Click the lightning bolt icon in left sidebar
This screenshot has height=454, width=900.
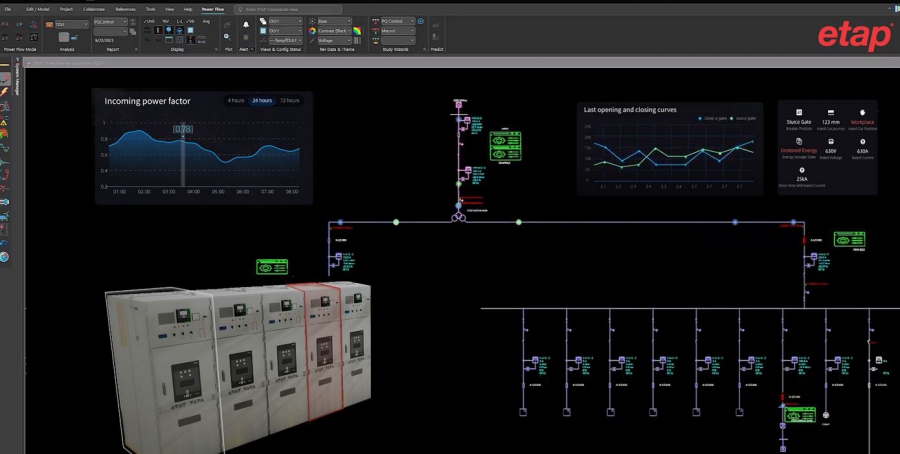tap(5, 91)
